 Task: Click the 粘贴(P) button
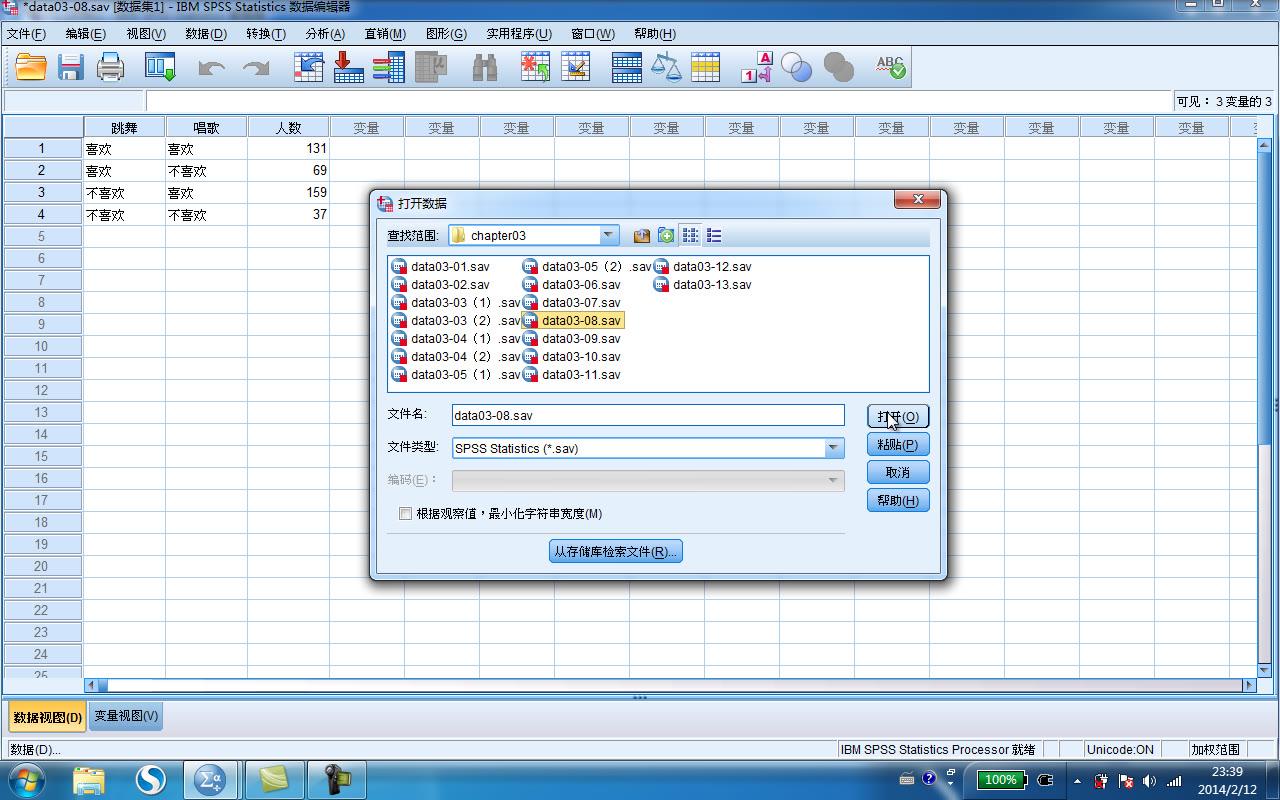coord(898,444)
